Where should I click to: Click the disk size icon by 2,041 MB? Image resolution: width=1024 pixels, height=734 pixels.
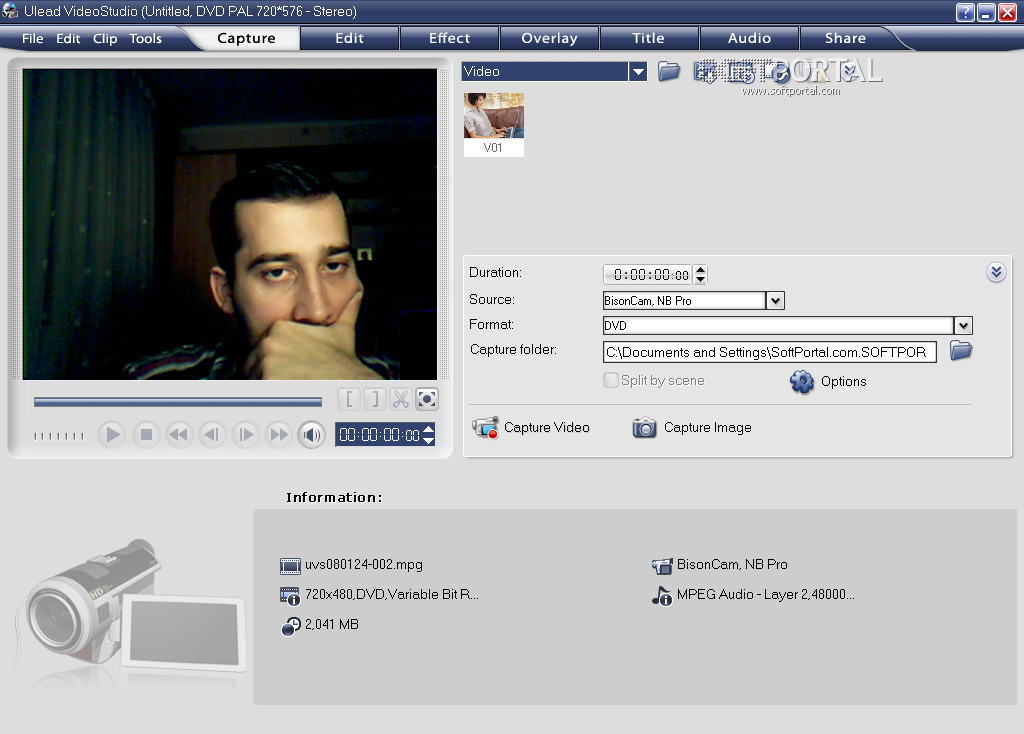click(291, 626)
